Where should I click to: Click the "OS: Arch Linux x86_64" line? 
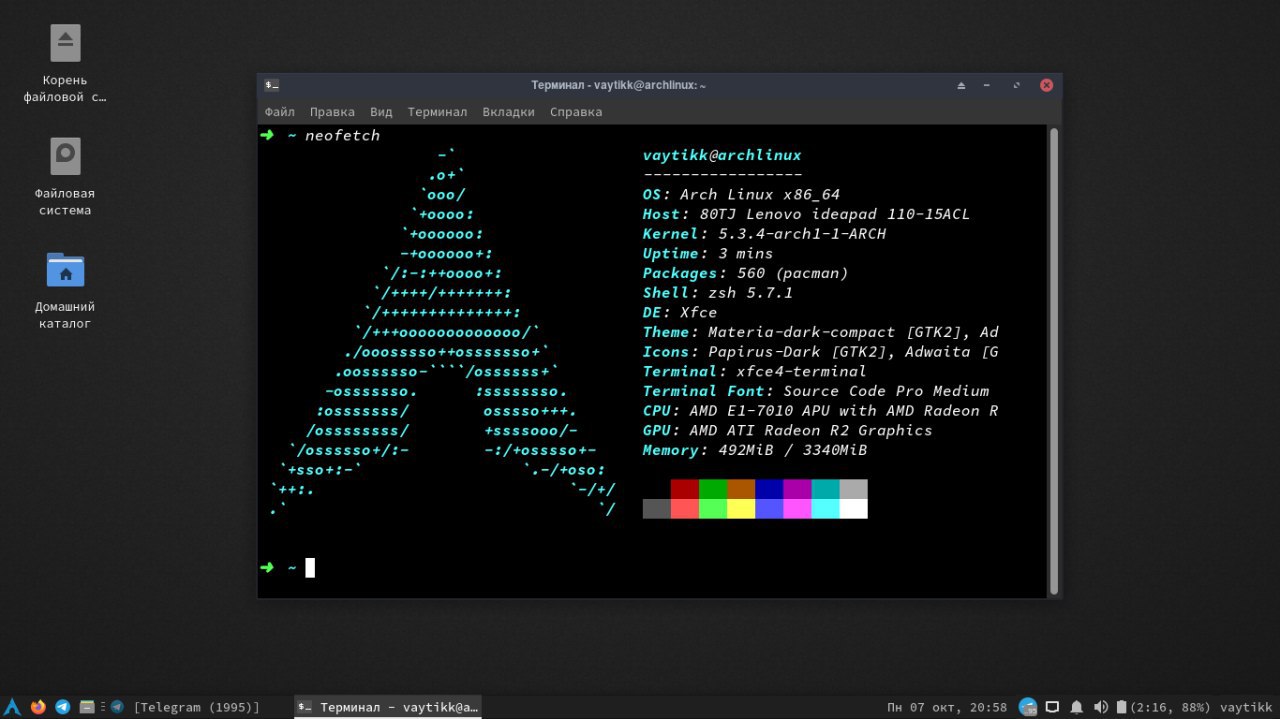(x=741, y=194)
